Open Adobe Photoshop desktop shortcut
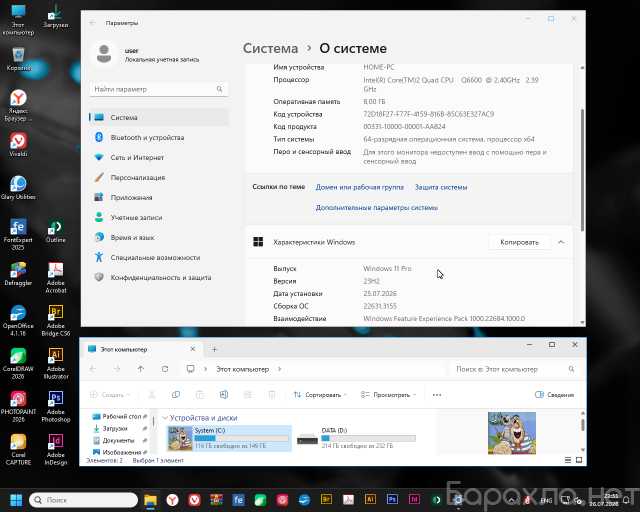Screen dimensions: 640x512 pos(56,406)
